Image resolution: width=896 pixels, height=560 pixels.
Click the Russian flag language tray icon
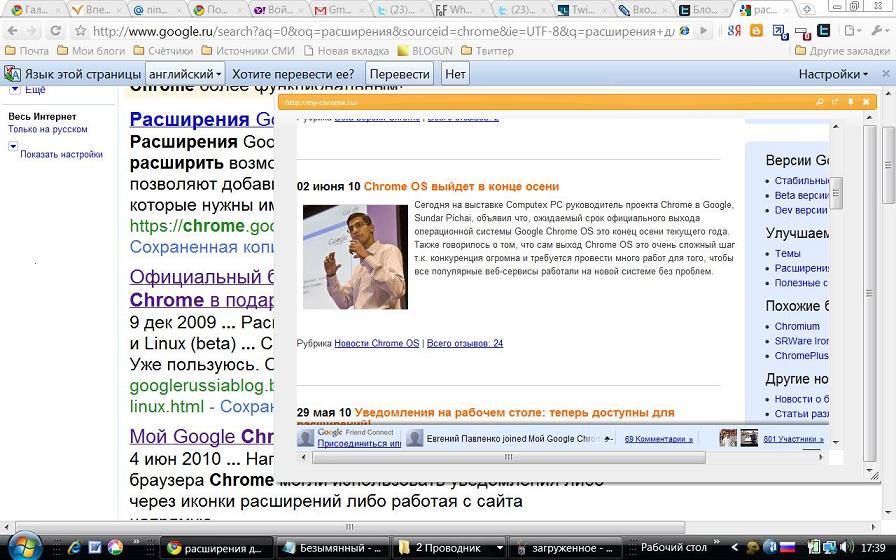point(788,547)
